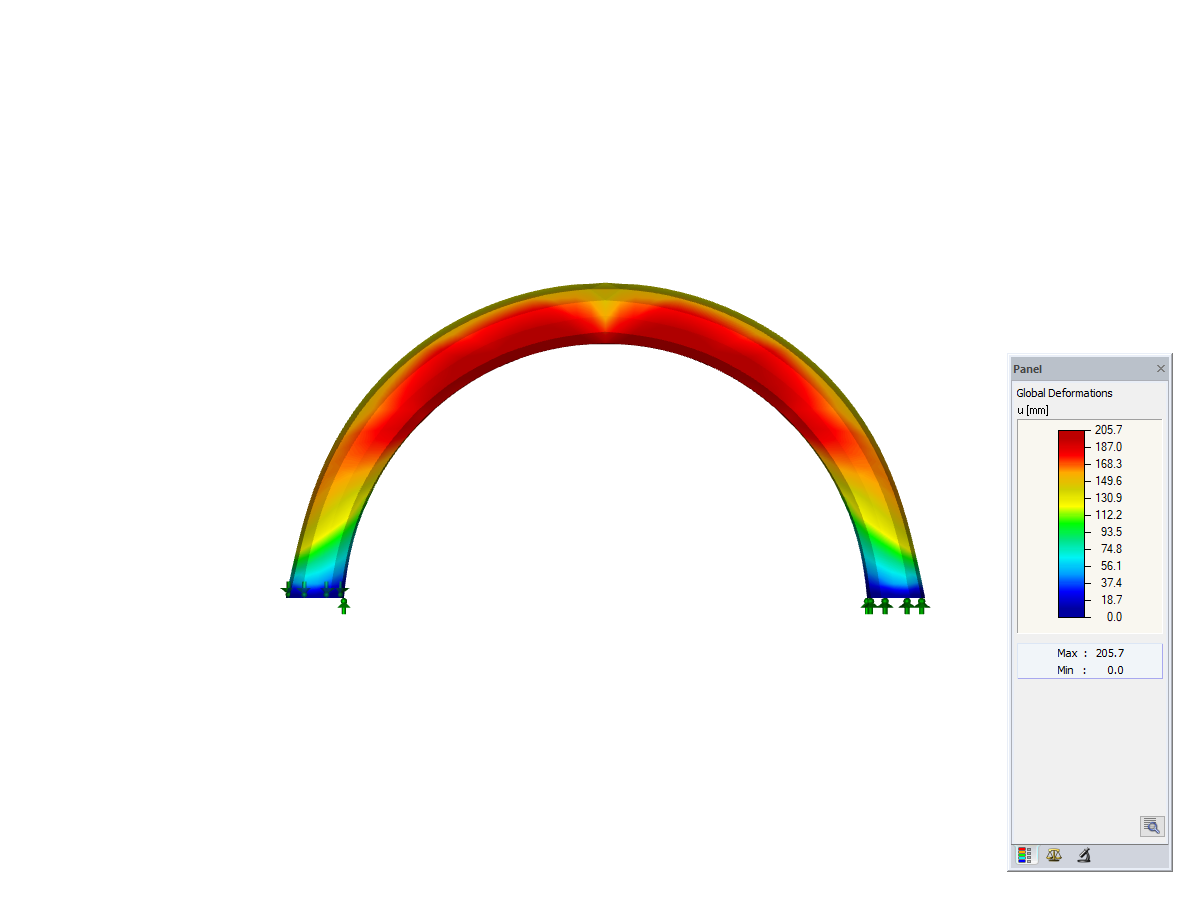
Task: Click the u [mm] unit label
Action: [x=1032, y=410]
